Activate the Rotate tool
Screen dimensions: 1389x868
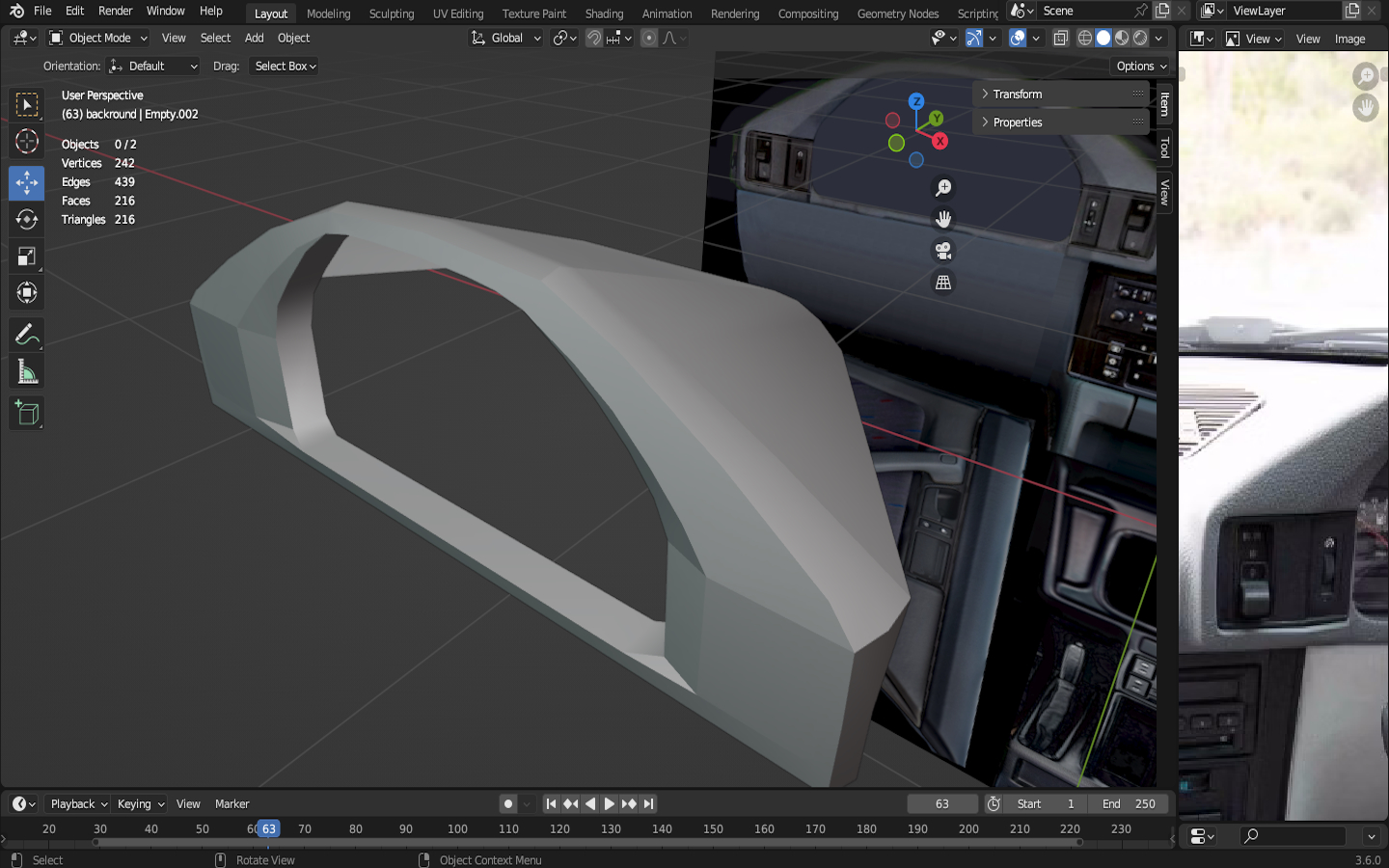click(27, 220)
